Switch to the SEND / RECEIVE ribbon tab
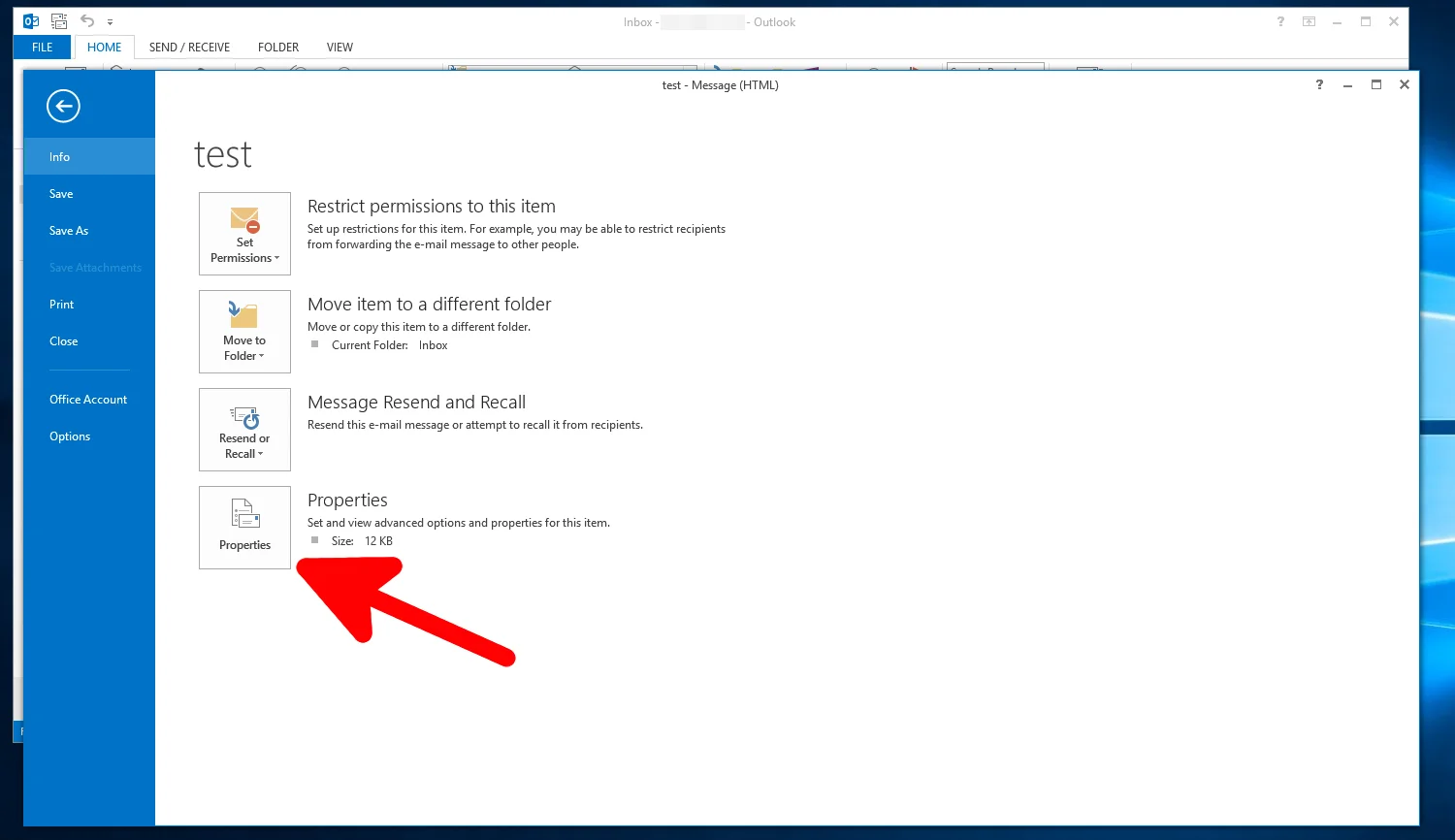This screenshot has width=1455, height=840. click(x=188, y=47)
